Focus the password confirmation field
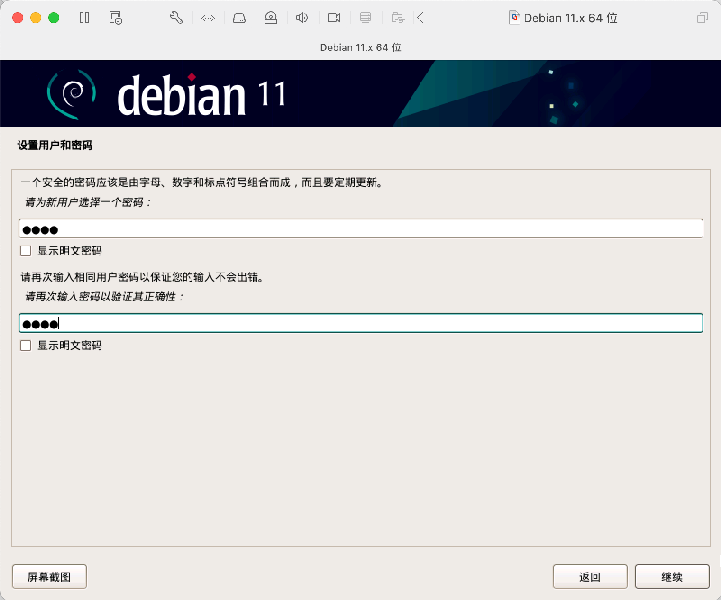Screen dimensions: 721x600 click(361, 323)
